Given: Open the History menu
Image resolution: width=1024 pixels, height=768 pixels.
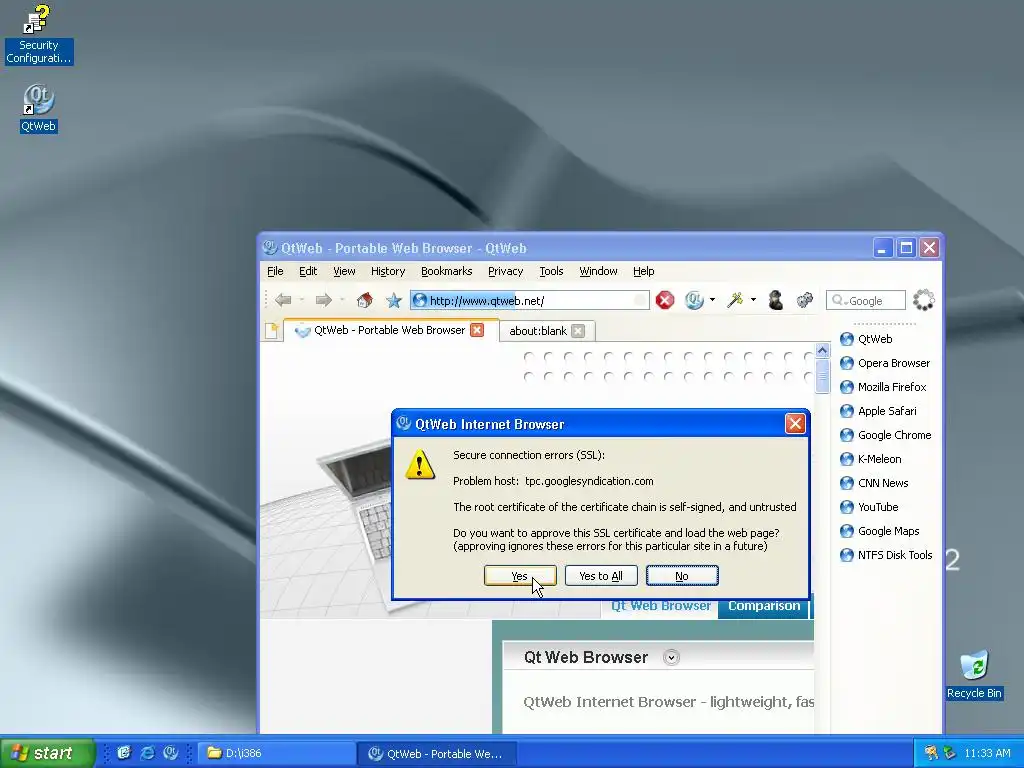Looking at the screenshot, I should (388, 271).
